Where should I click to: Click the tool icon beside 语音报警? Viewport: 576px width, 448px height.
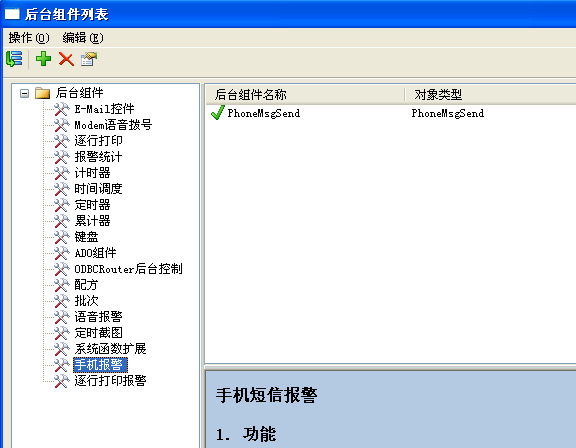[62, 317]
